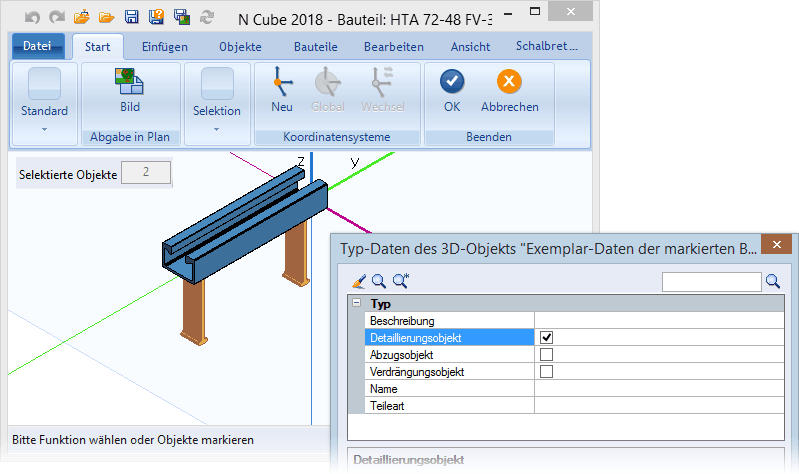Click the Bild export icon
Screen dimensions: 799x474
130,82
